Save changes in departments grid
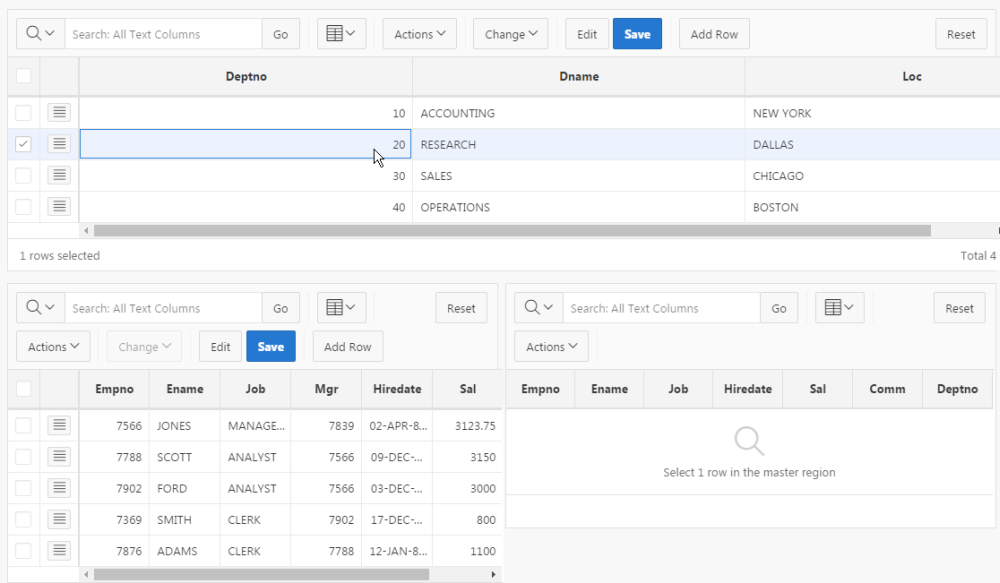This screenshot has height=583, width=1000. (637, 34)
